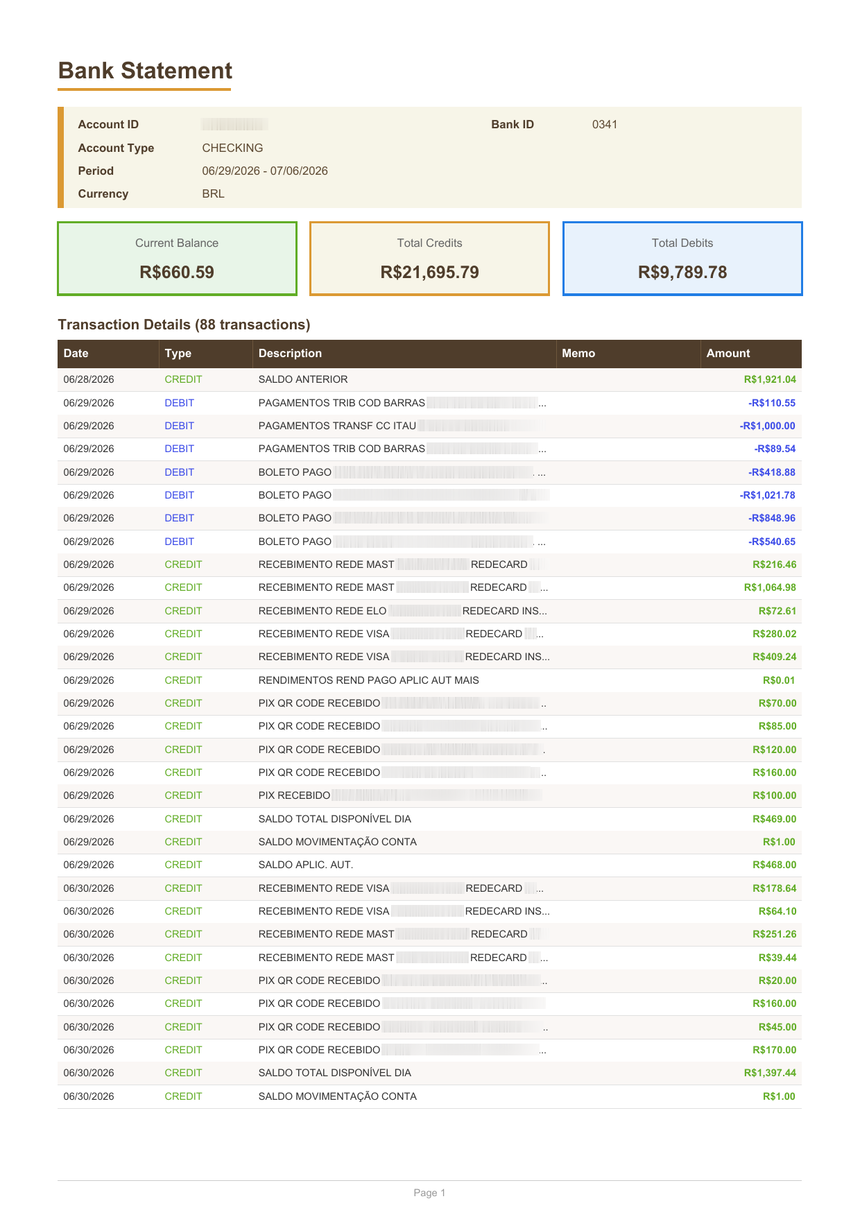
Task: Click the Total Credits card R$21,695.79
Action: pyautogui.click(x=430, y=259)
